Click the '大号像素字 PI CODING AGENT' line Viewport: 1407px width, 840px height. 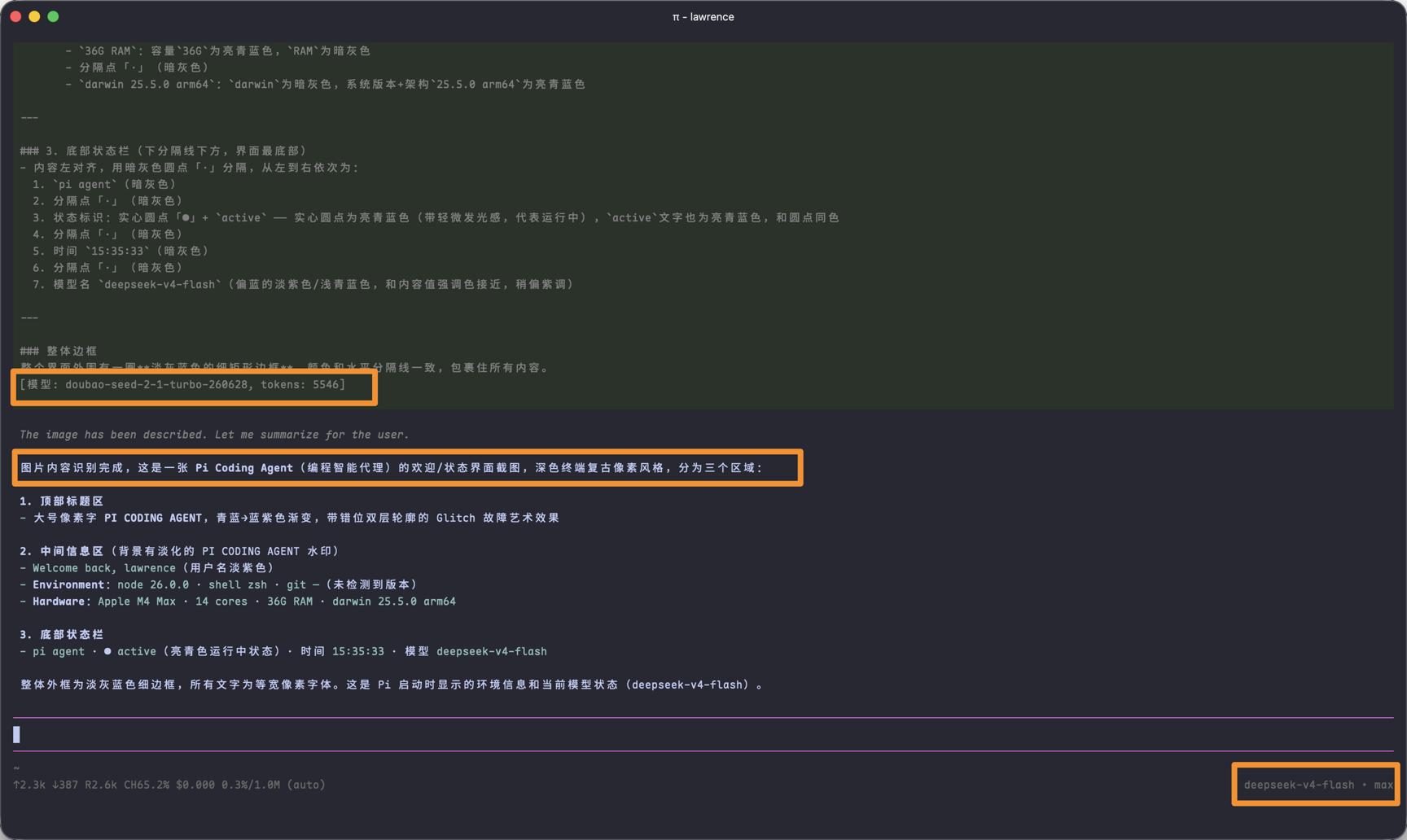point(290,518)
